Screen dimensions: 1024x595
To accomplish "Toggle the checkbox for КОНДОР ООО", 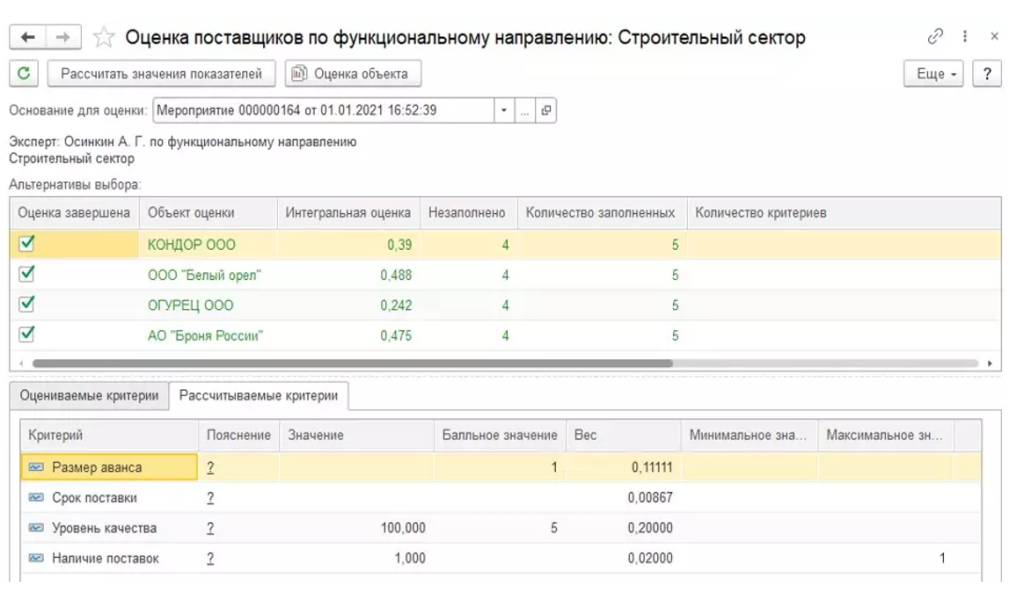I will (x=27, y=244).
